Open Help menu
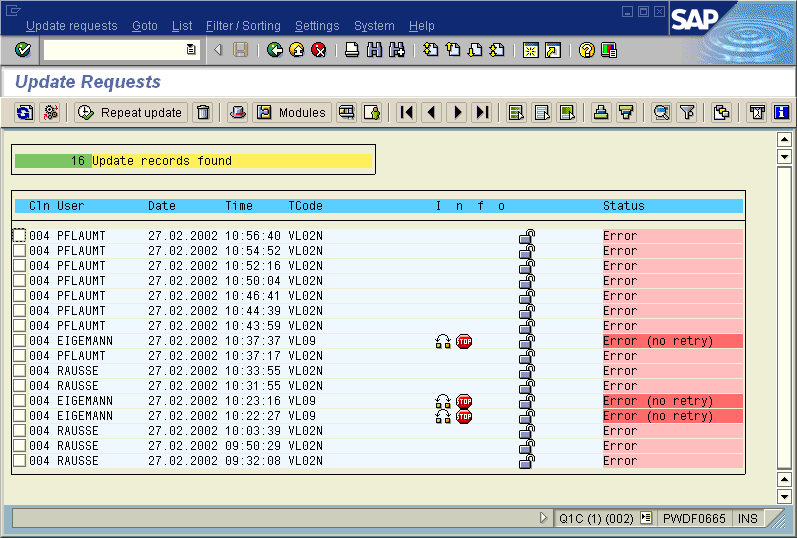797x538 pixels. pos(421,26)
